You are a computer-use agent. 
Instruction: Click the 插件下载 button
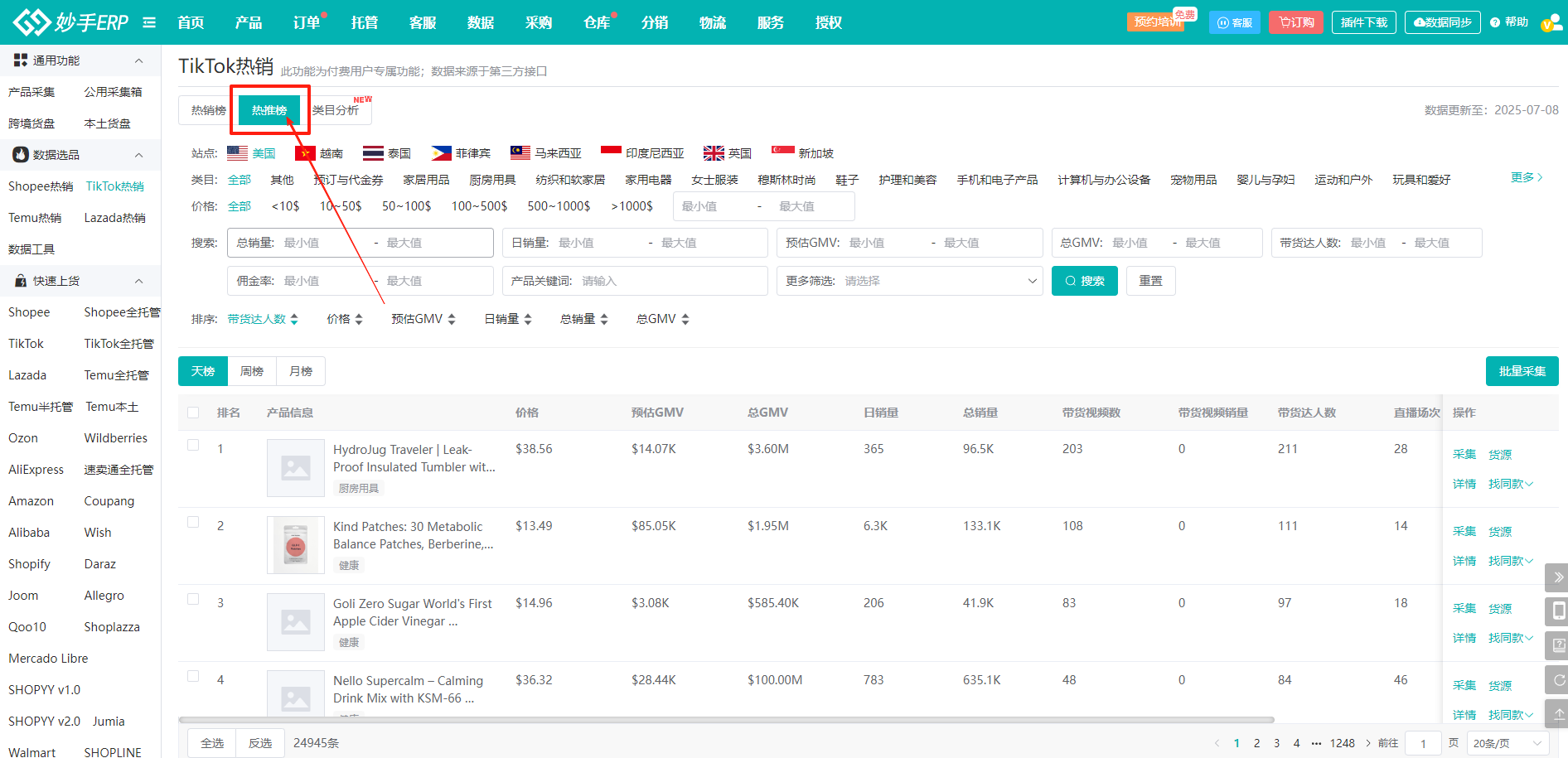[1364, 22]
